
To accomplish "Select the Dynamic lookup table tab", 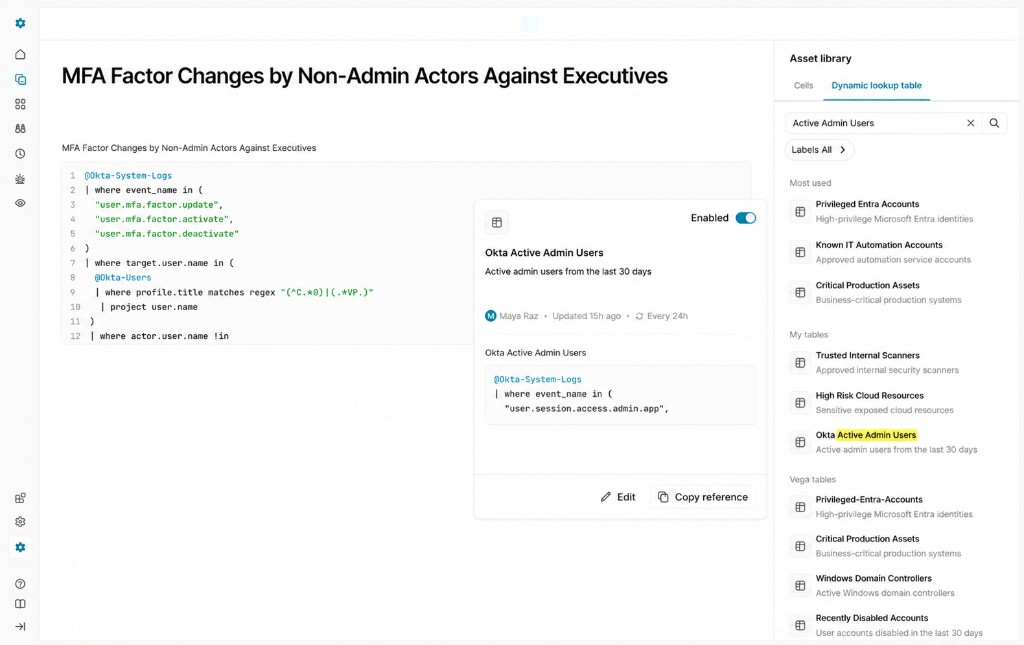I will 876,86.
